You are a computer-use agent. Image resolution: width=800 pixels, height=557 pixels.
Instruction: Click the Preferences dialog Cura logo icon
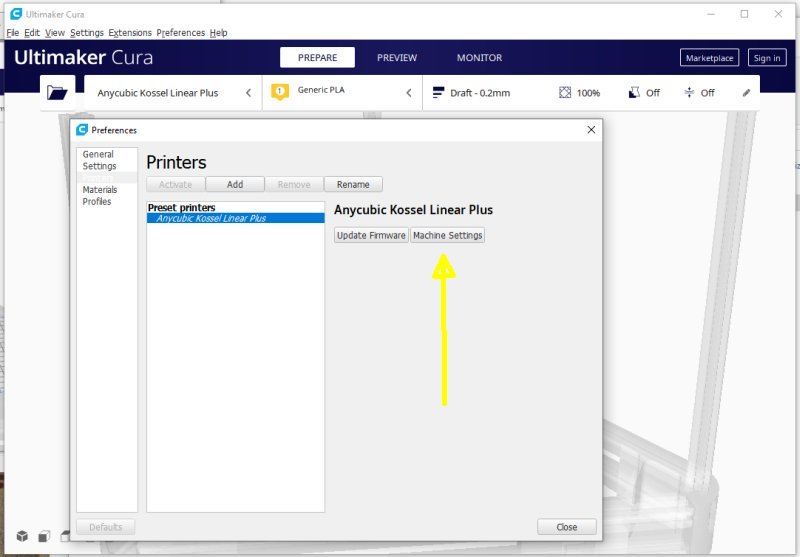point(82,130)
